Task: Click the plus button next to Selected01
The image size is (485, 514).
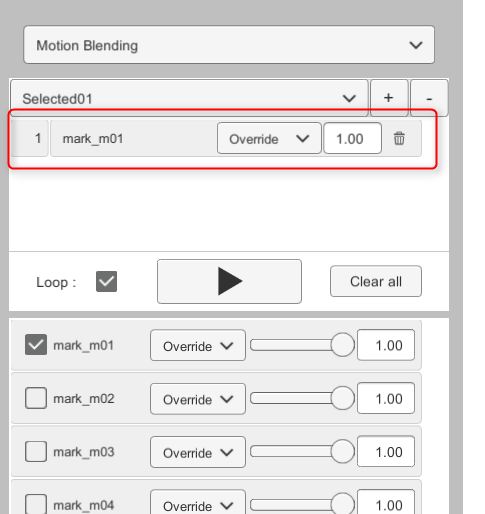Action: coord(389,98)
